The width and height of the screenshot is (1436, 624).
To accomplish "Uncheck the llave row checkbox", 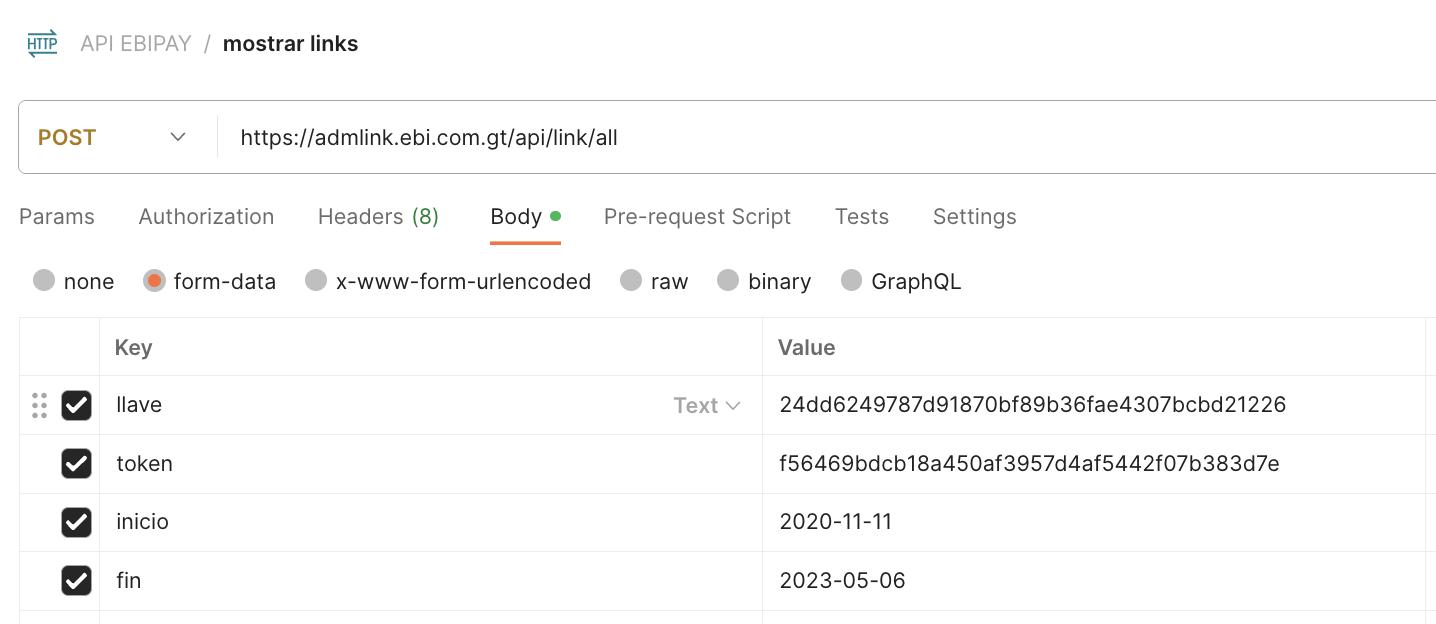I will coord(76,405).
